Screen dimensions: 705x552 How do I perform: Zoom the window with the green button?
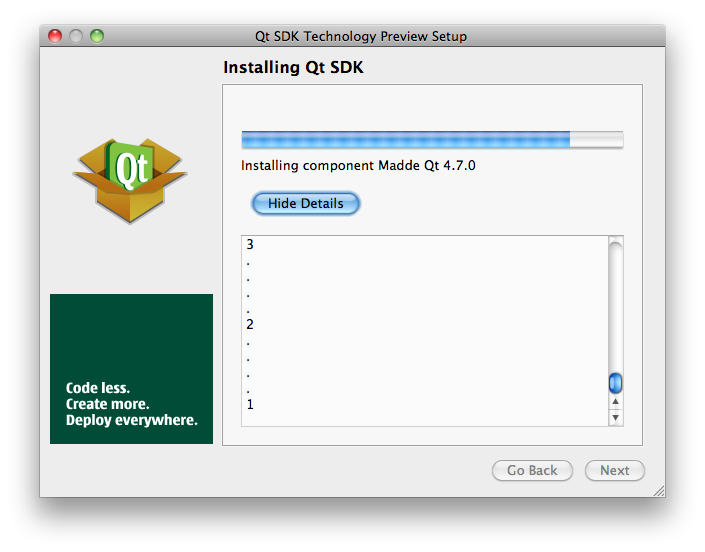click(x=97, y=36)
